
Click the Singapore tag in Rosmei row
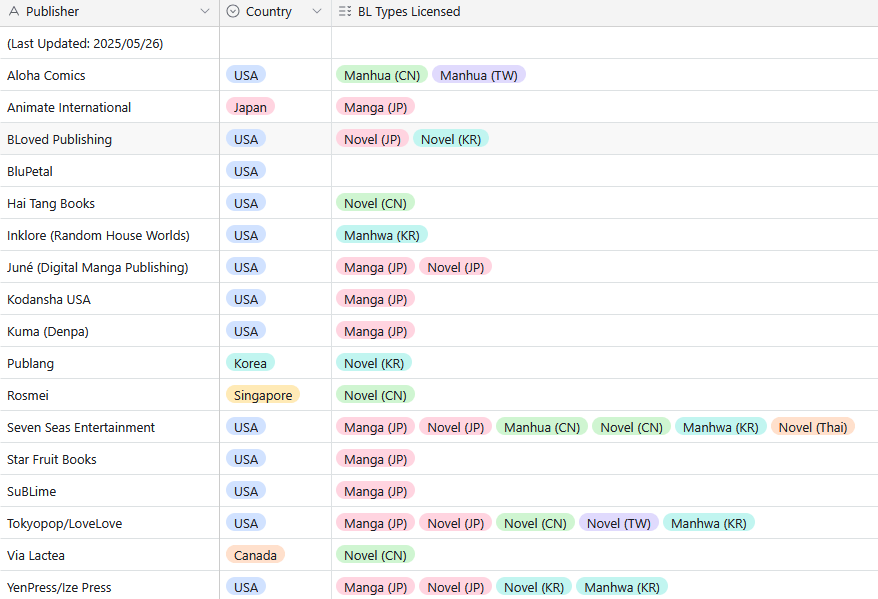click(263, 395)
